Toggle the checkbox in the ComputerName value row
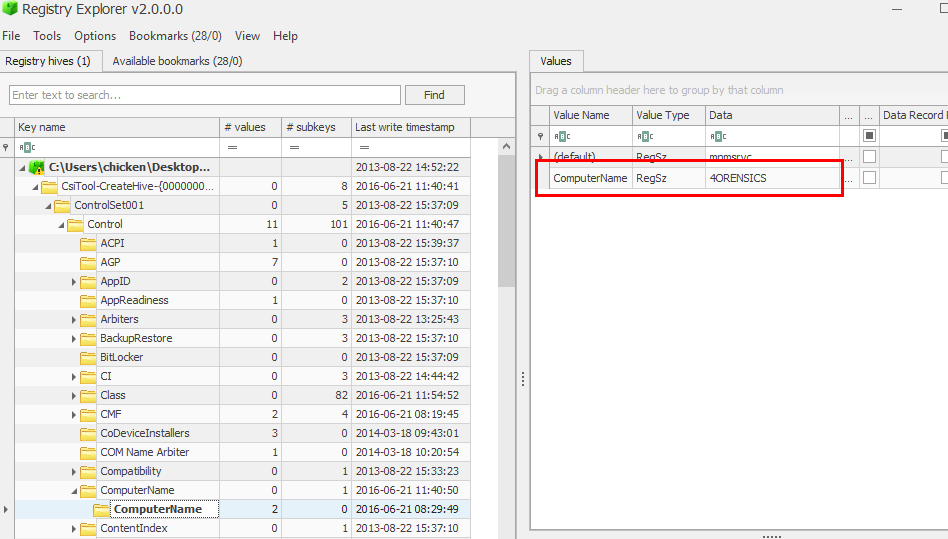Viewport: 948px width, 539px height. pyautogui.click(x=869, y=178)
